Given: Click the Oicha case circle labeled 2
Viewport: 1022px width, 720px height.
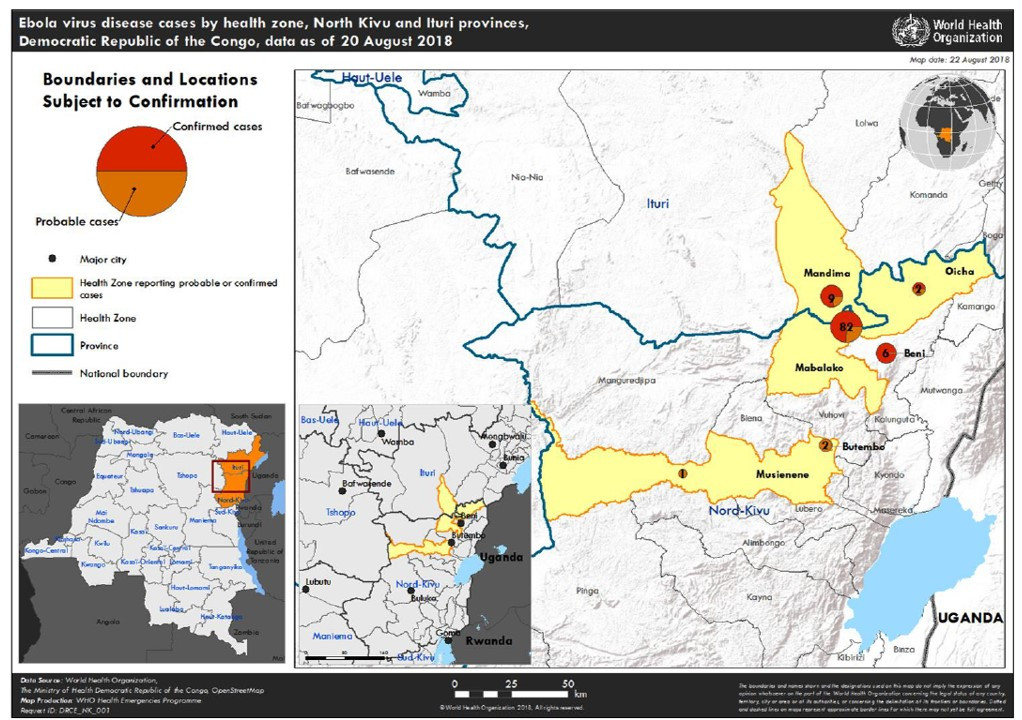Looking at the screenshot, I should 918,289.
